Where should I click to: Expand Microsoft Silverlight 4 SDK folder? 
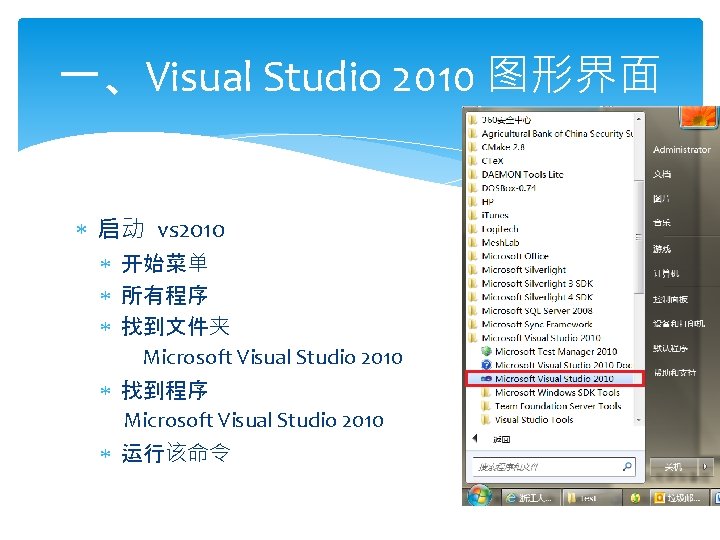coord(531,297)
